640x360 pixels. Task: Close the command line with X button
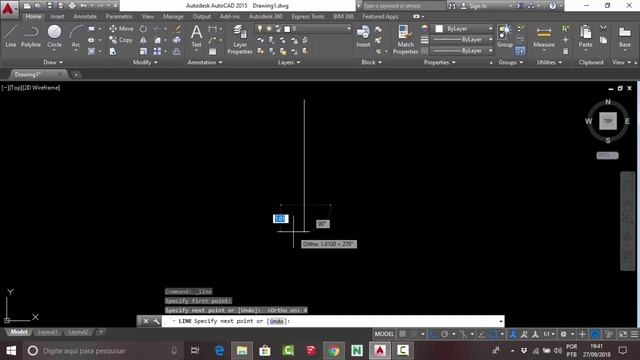(x=145, y=321)
